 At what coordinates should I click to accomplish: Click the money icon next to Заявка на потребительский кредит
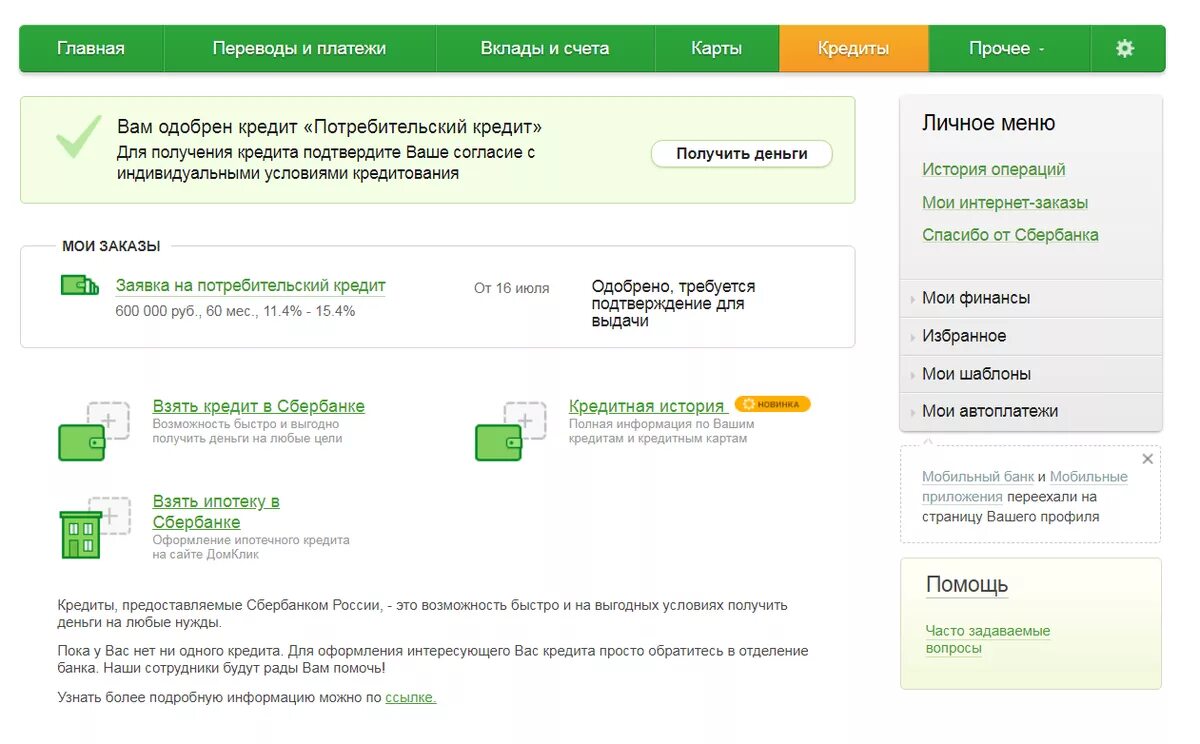(x=80, y=285)
